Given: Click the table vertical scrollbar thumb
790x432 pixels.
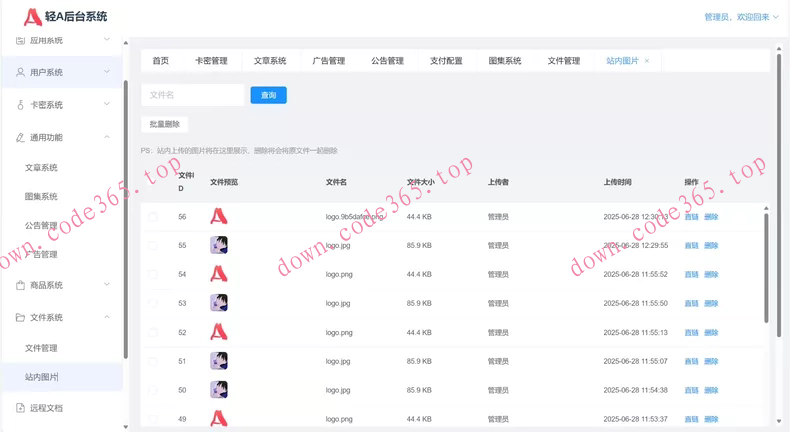Looking at the screenshot, I should (x=766, y=268).
